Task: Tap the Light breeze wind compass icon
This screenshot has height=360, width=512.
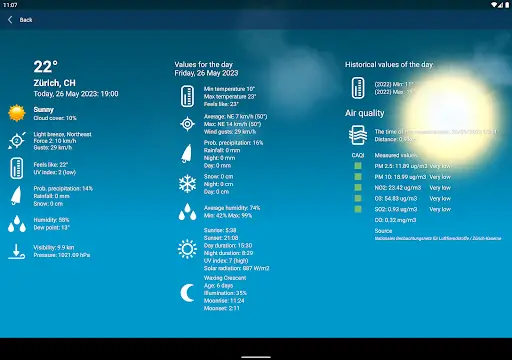Action: [x=17, y=140]
